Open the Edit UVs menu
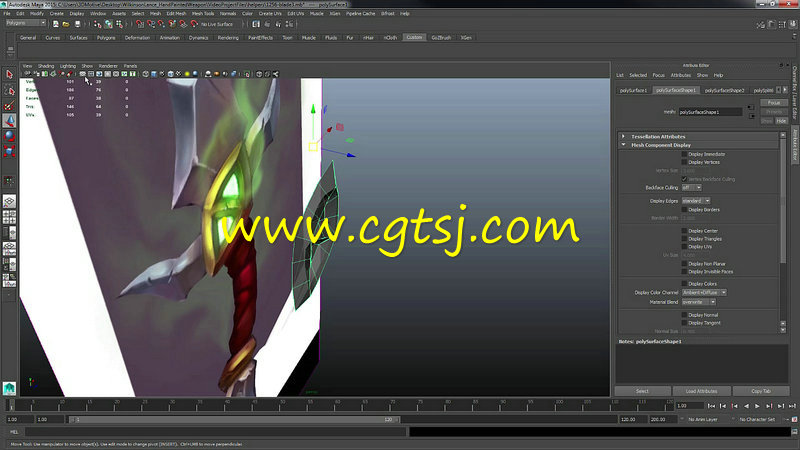Image resolution: width=800 pixels, height=450 pixels. tap(295, 14)
